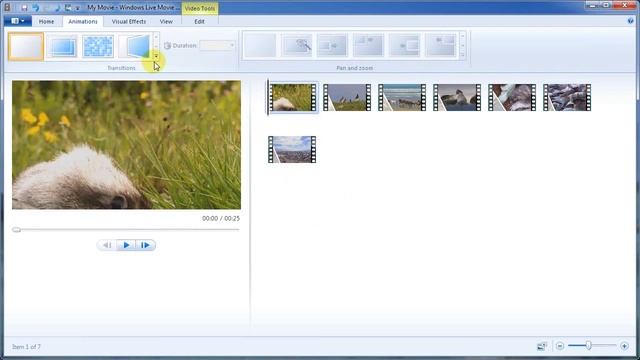Image resolution: width=640 pixels, height=360 pixels.
Task: Select the second storyboard clip thumbnail
Action: [347, 98]
